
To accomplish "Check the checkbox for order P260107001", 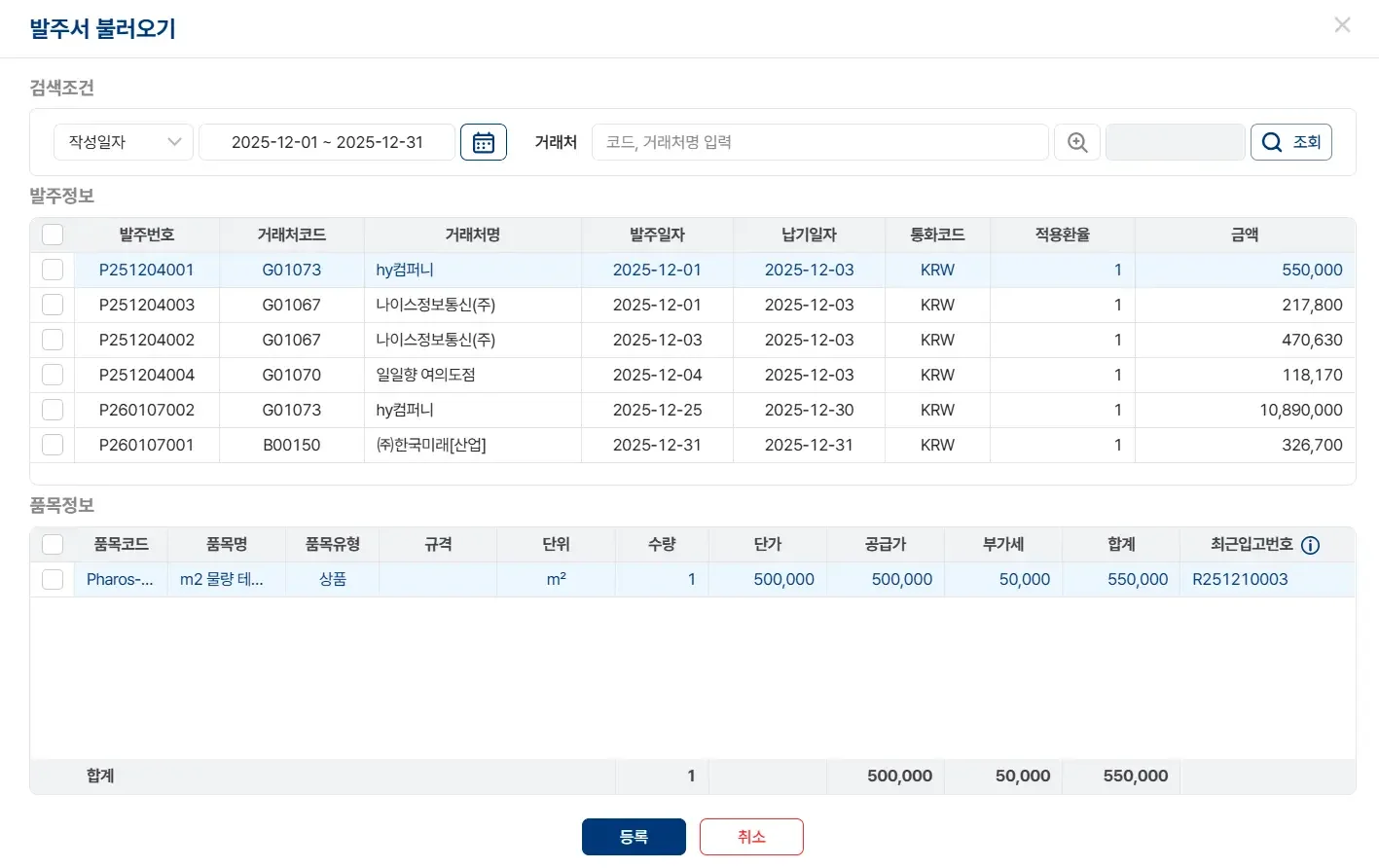I will (52, 445).
